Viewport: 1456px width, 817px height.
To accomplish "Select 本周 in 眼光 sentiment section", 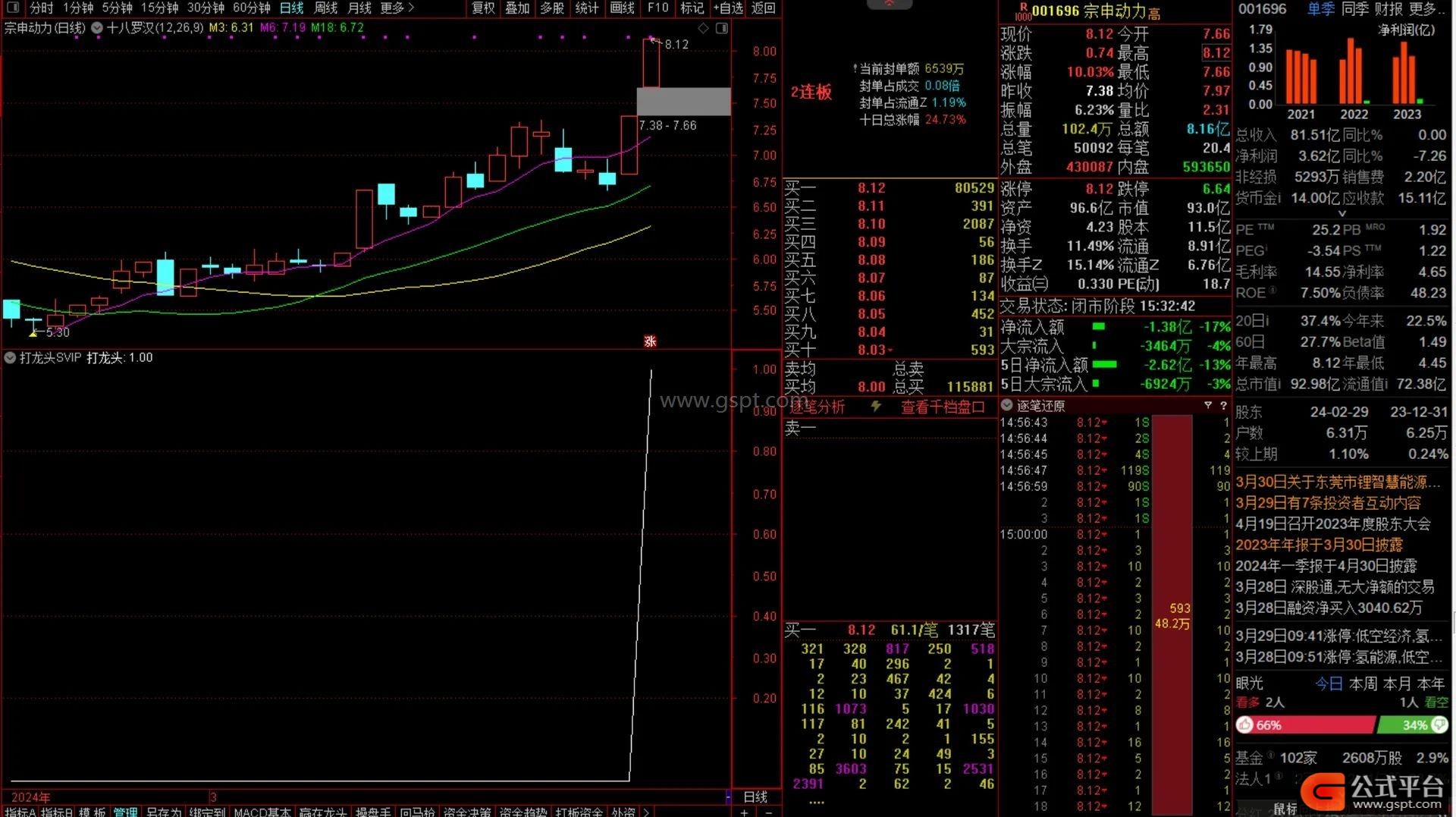I will click(x=1363, y=683).
